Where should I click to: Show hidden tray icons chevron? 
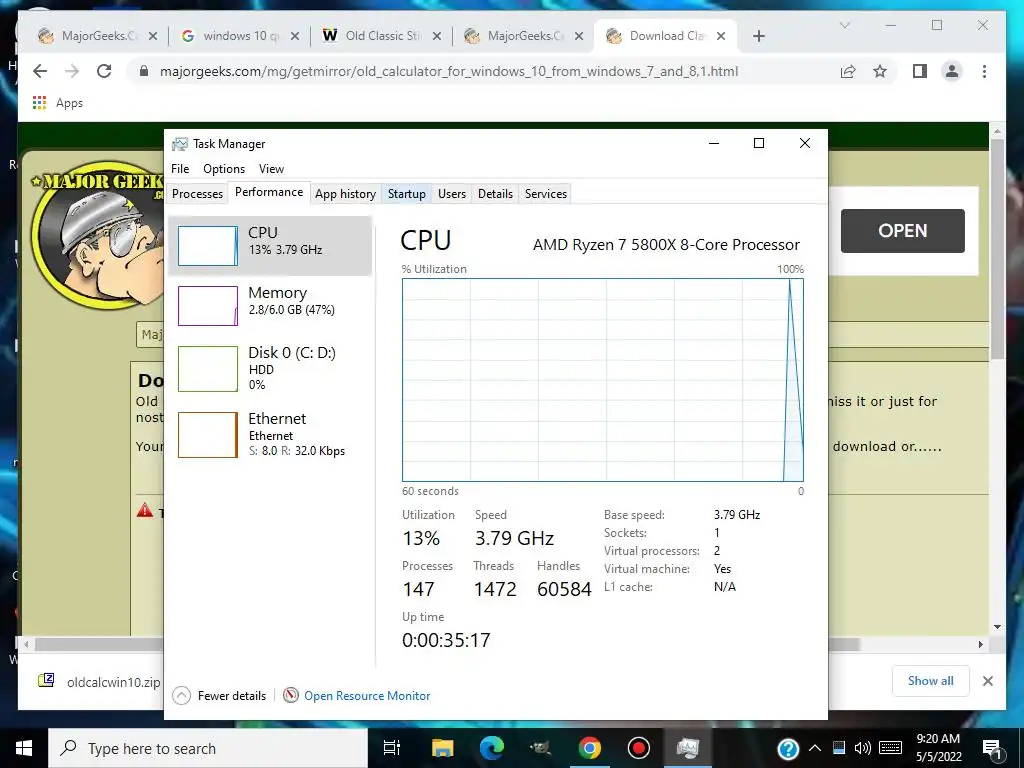click(815, 748)
